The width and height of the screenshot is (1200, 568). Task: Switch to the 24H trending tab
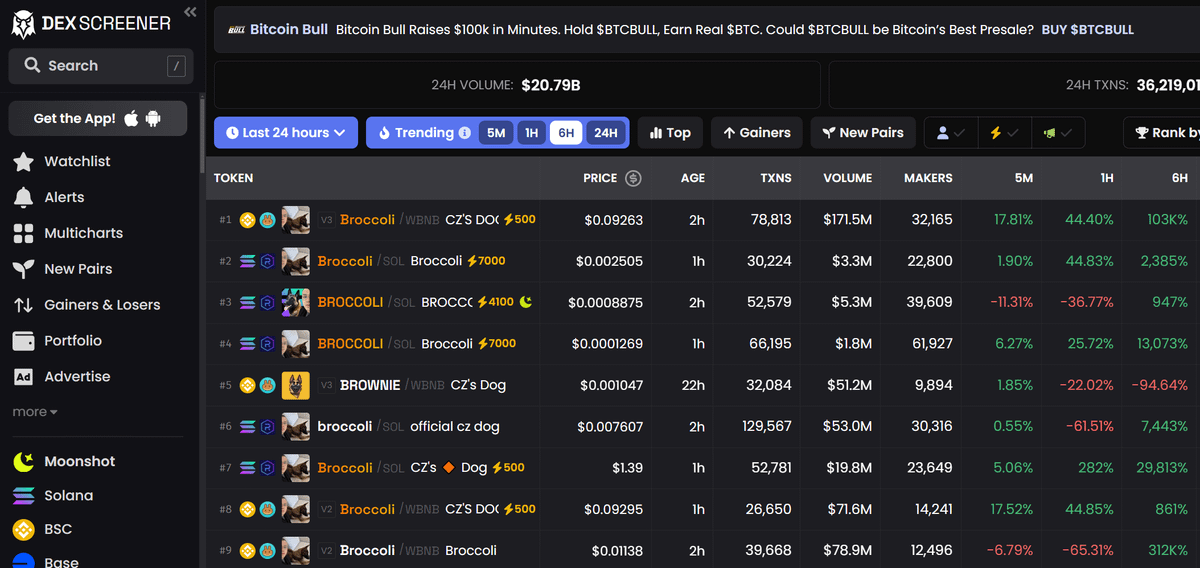point(605,133)
